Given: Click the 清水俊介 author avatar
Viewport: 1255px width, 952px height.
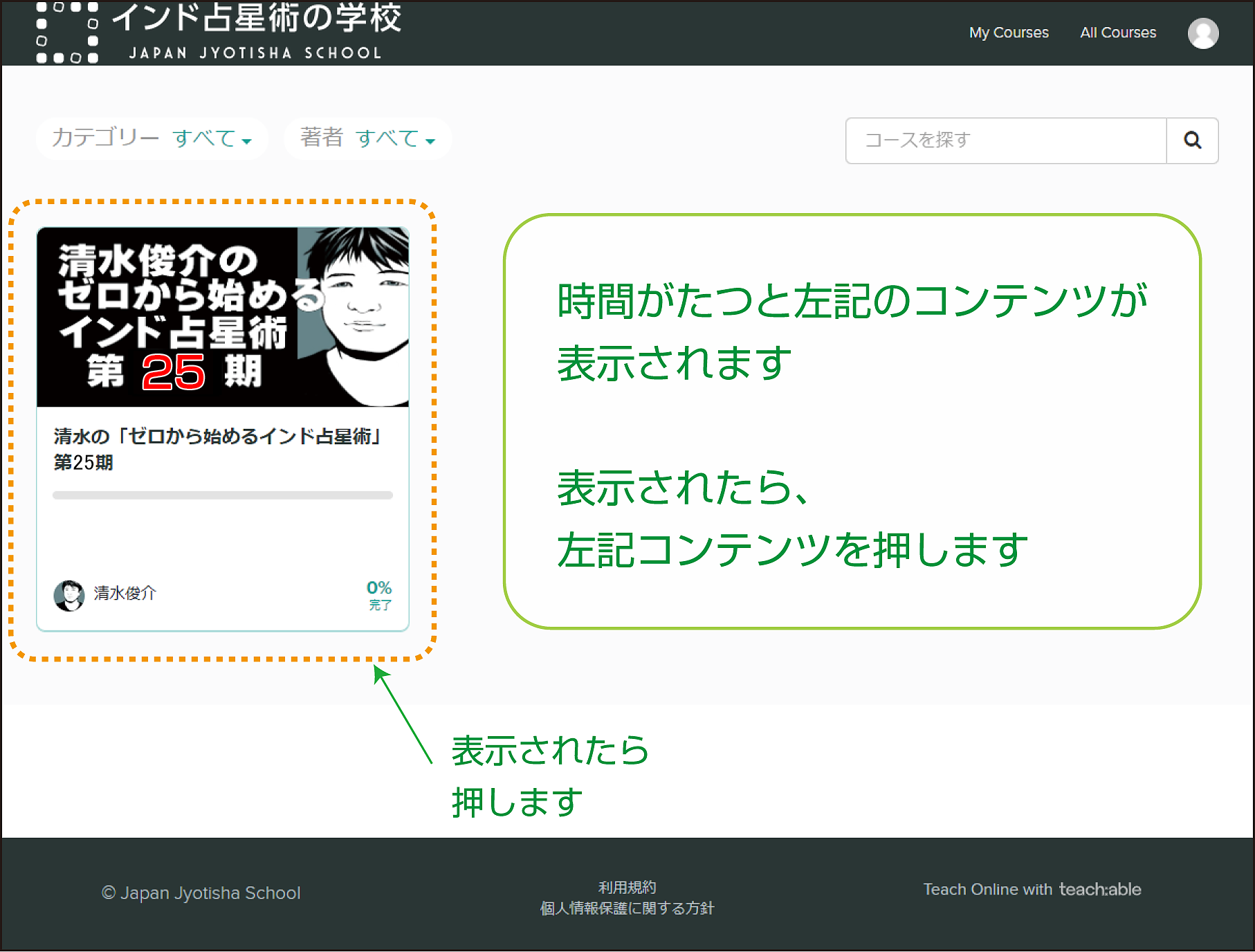Looking at the screenshot, I should tap(69, 595).
